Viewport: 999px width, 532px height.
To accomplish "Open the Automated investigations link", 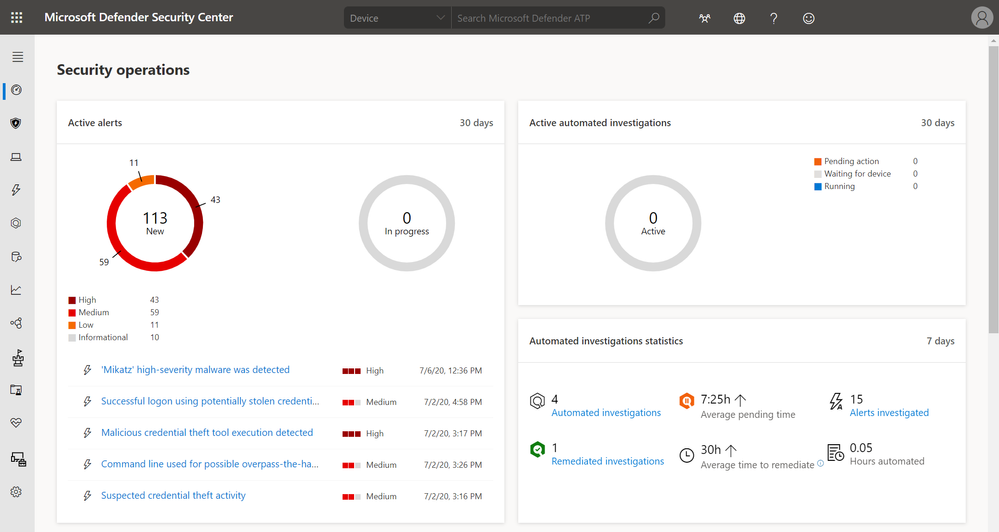I will click(606, 413).
